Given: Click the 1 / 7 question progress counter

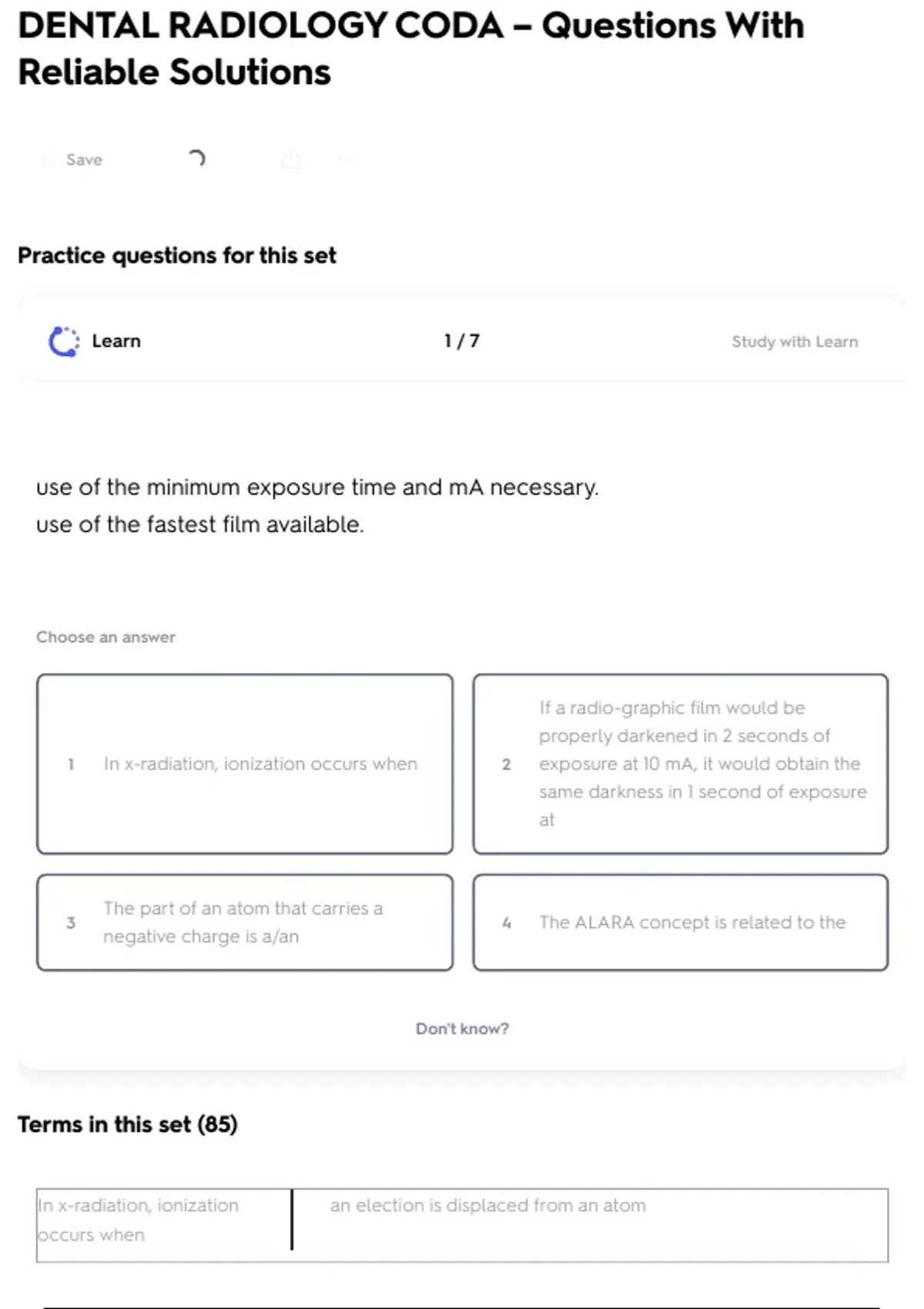Looking at the screenshot, I should [x=462, y=341].
